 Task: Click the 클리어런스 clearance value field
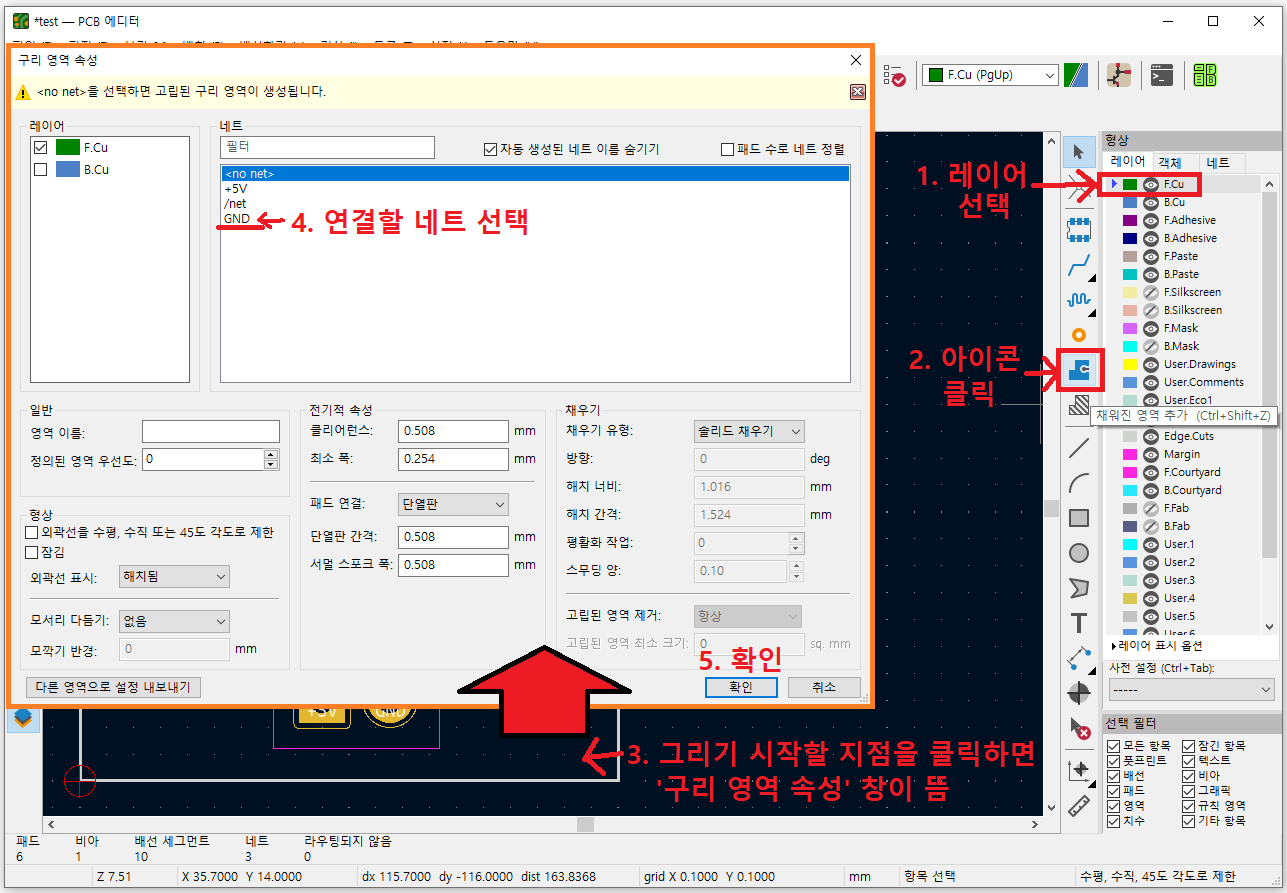(x=454, y=431)
